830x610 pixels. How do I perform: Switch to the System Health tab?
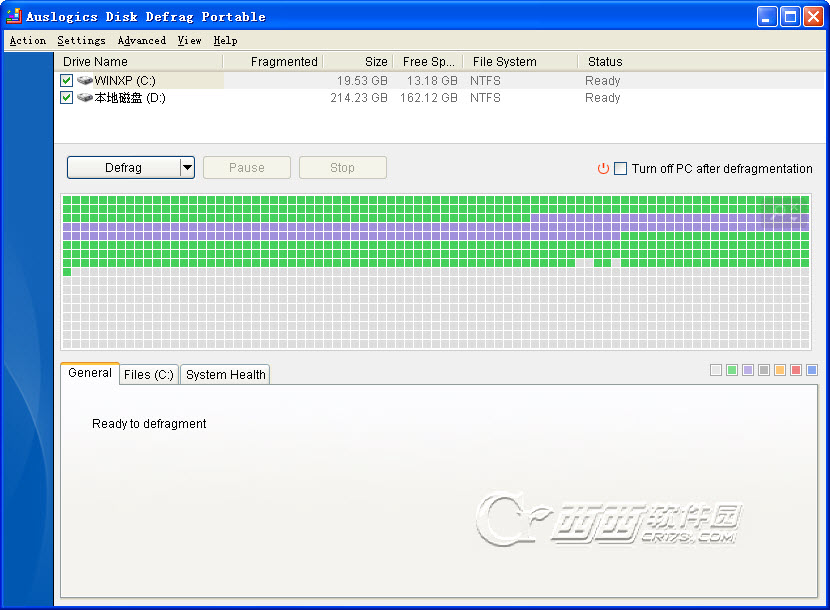[x=225, y=374]
